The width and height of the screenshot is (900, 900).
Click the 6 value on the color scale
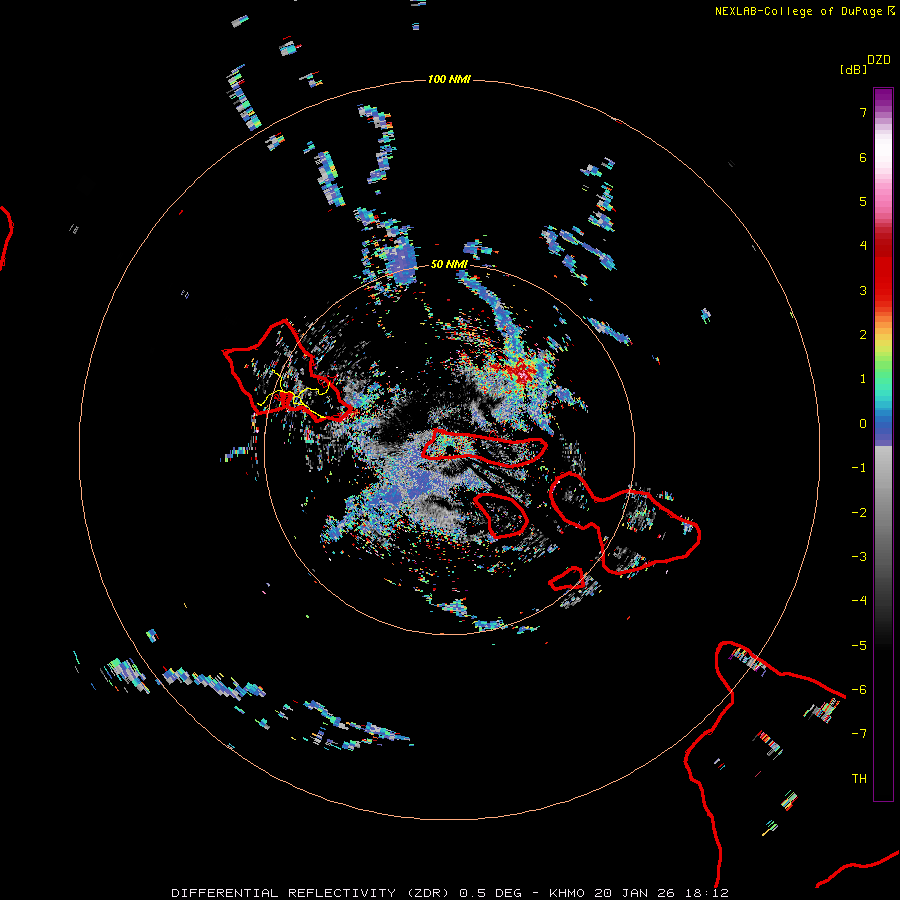[863, 157]
